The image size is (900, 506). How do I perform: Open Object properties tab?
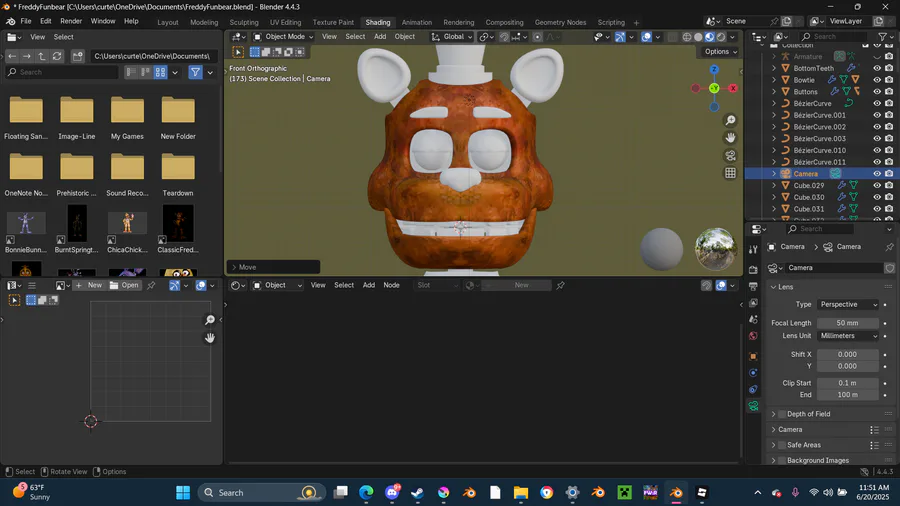tap(753, 356)
